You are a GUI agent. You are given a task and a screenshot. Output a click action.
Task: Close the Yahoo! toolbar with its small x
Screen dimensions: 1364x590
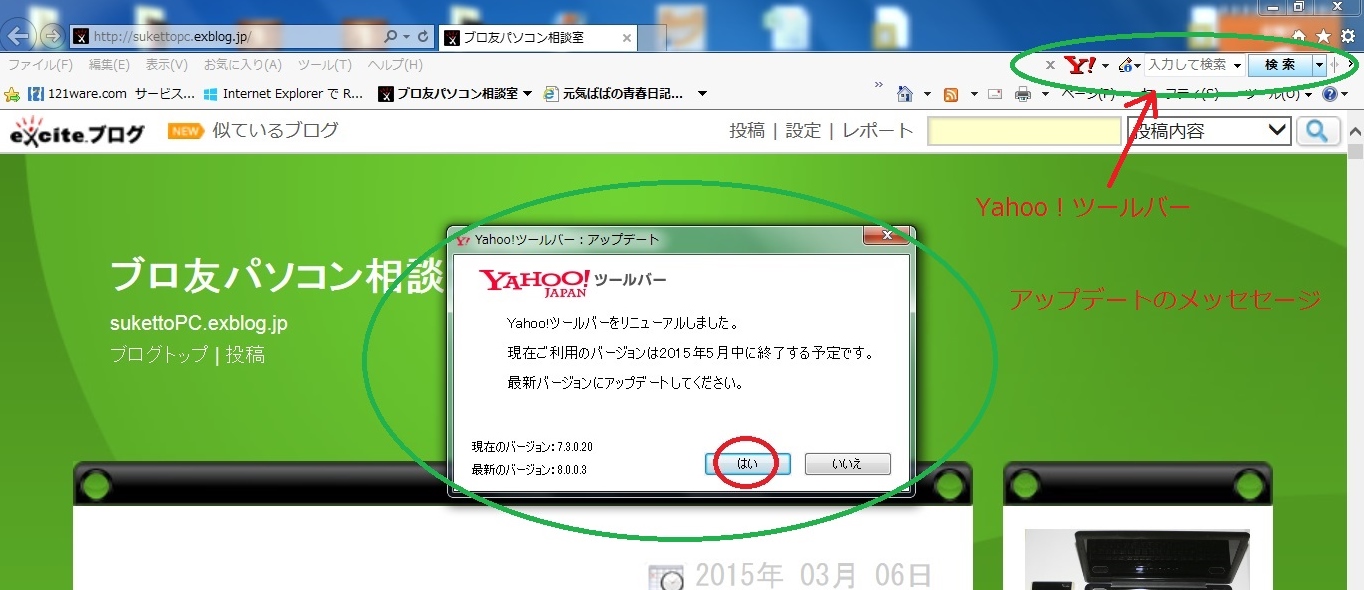tap(1050, 65)
